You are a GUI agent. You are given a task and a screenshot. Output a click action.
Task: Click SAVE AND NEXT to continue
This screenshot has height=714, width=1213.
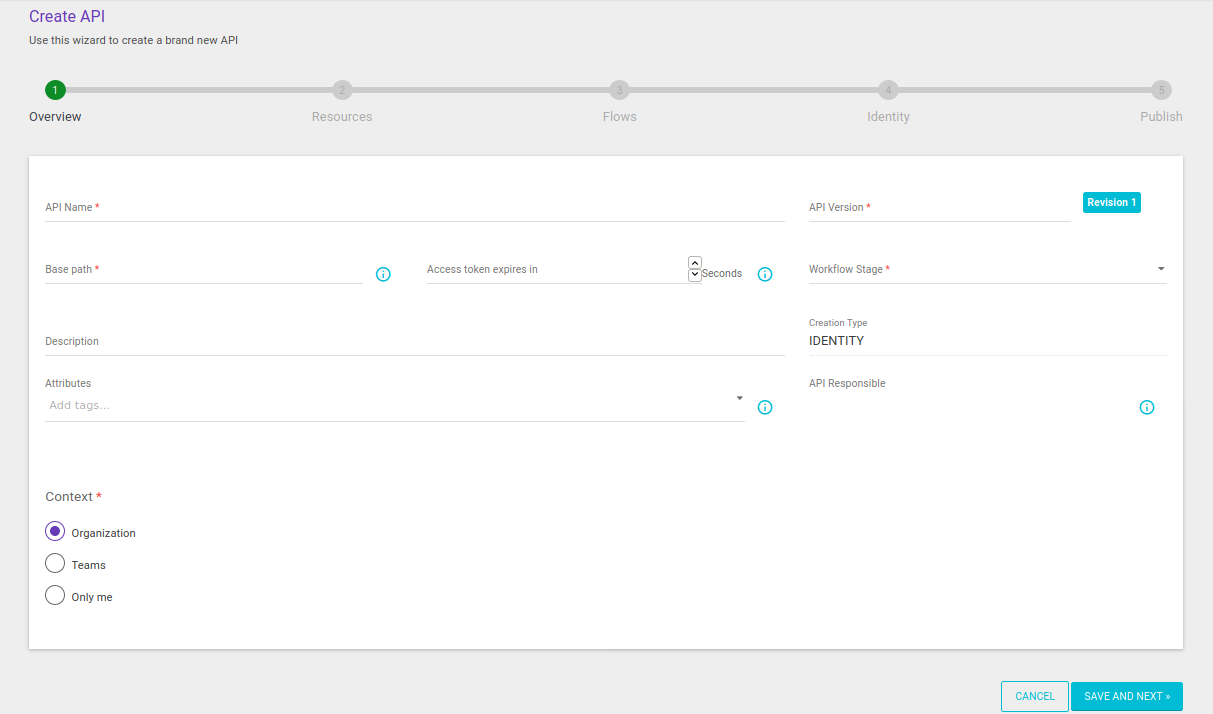1126,696
